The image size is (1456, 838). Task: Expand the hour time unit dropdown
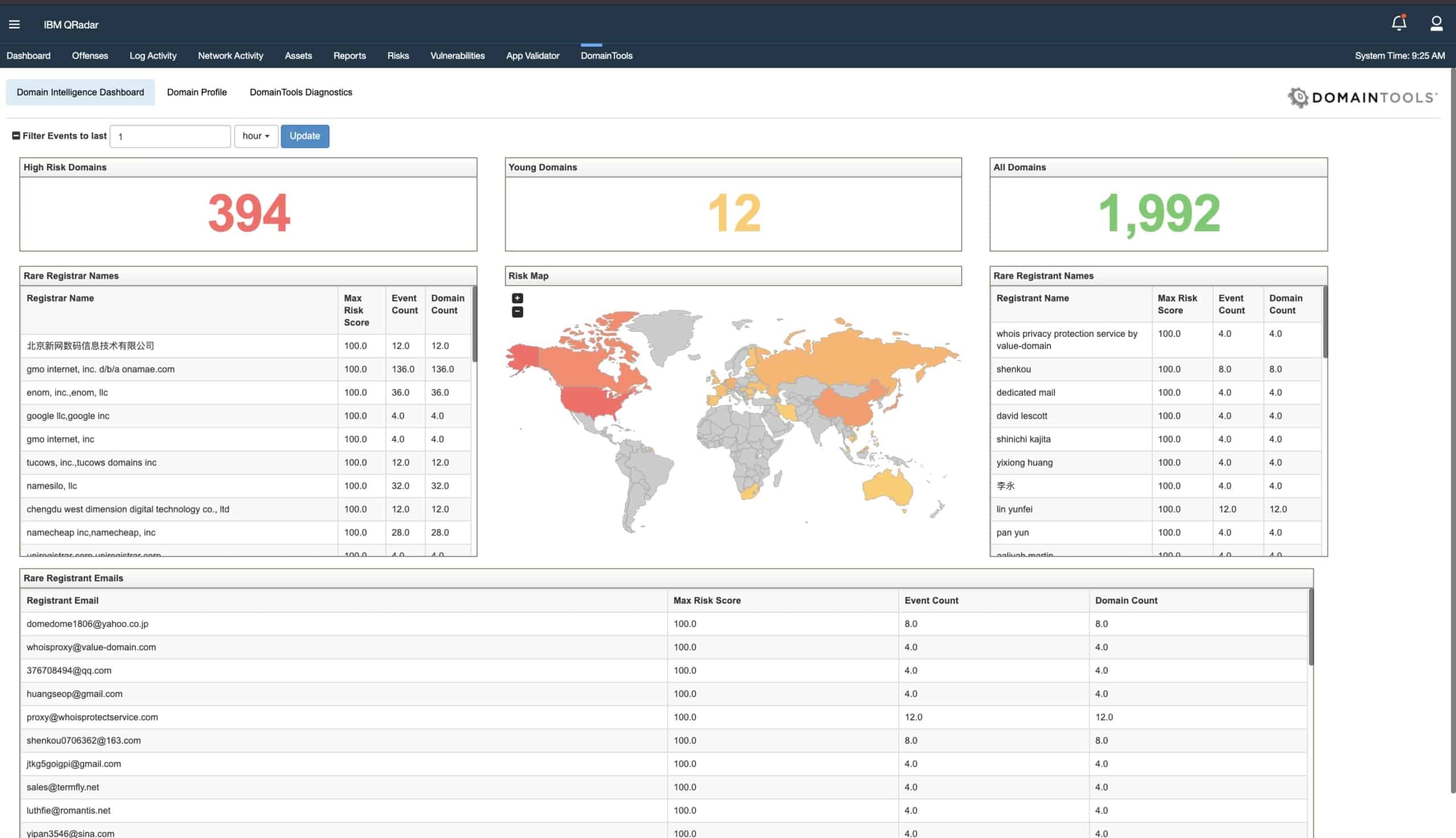pos(256,136)
